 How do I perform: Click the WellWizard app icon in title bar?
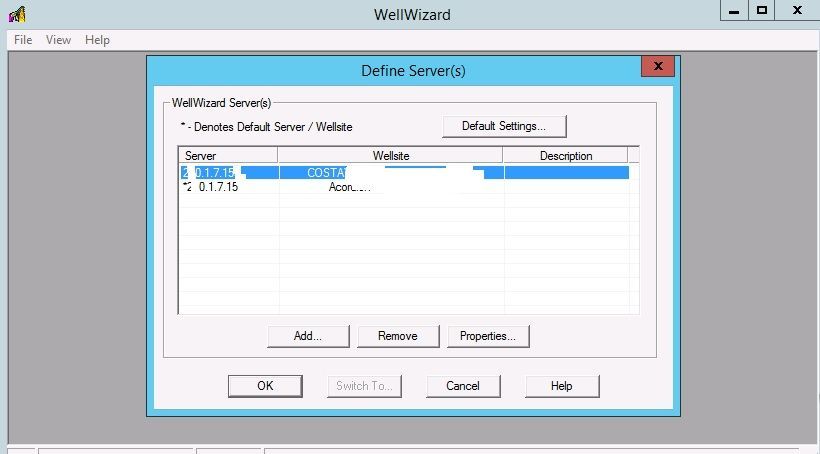point(17,14)
